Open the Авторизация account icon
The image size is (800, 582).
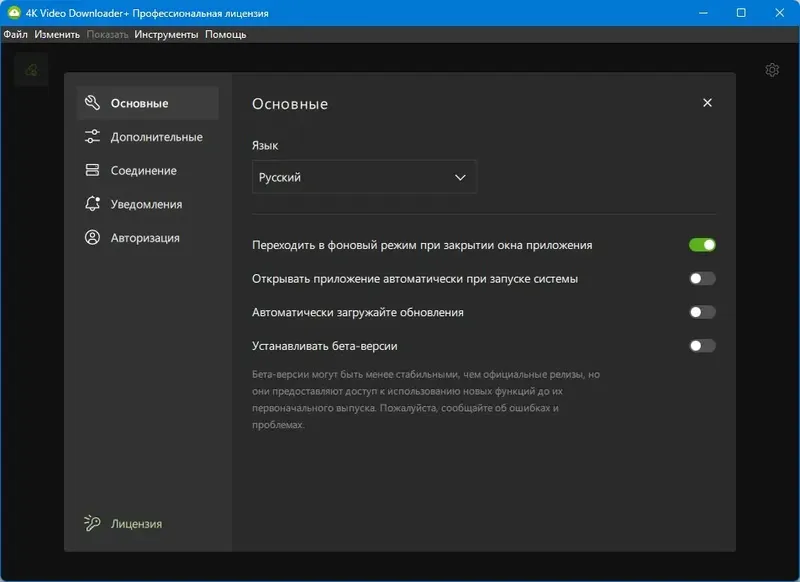point(92,238)
